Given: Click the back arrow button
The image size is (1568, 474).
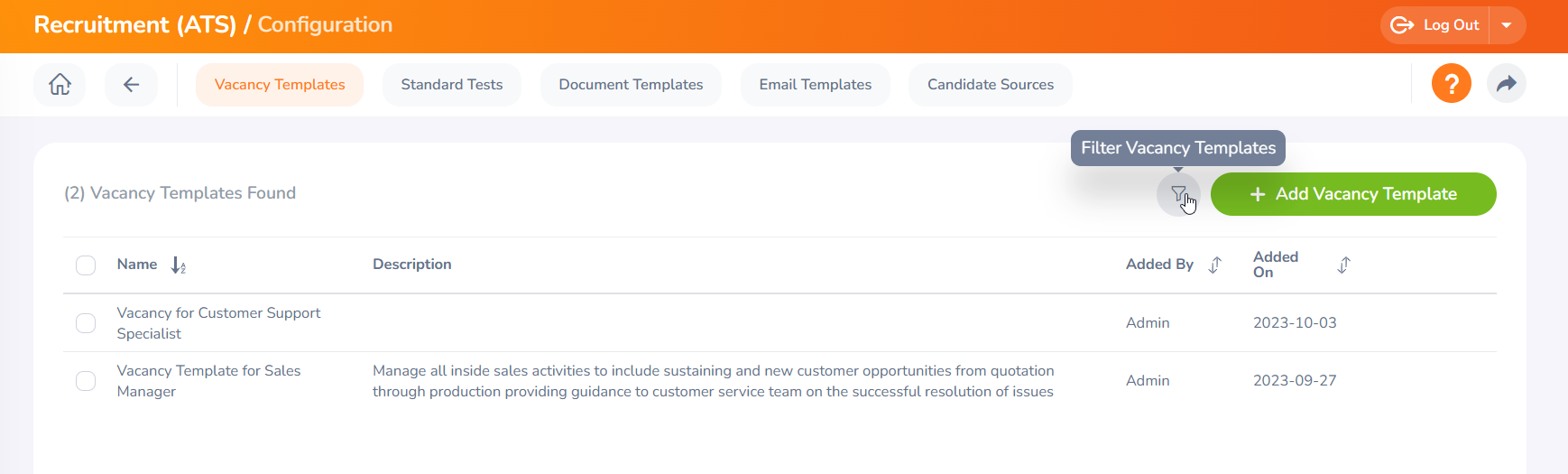Looking at the screenshot, I should click(131, 85).
